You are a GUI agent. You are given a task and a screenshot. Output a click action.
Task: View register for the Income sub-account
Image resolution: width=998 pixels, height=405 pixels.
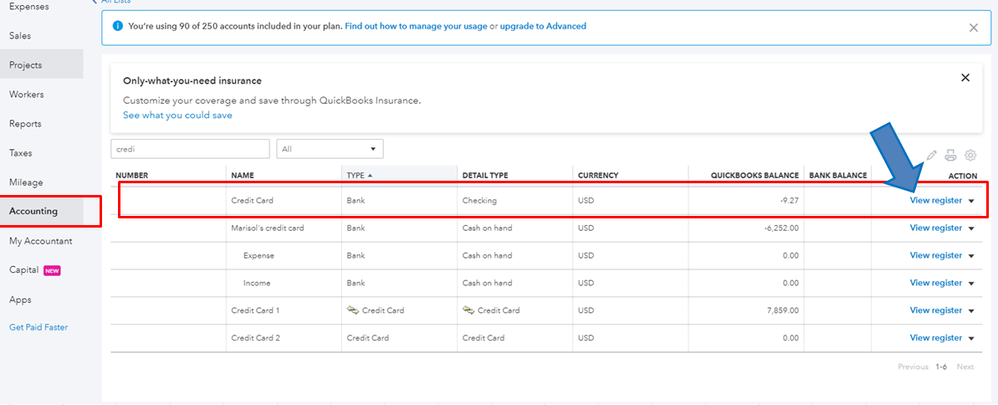coord(936,283)
